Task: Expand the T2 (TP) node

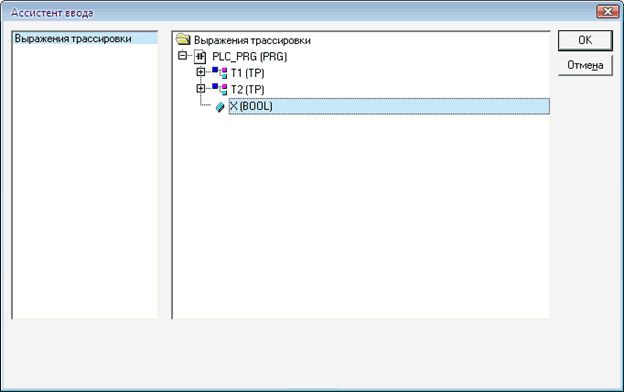Action: [x=201, y=88]
